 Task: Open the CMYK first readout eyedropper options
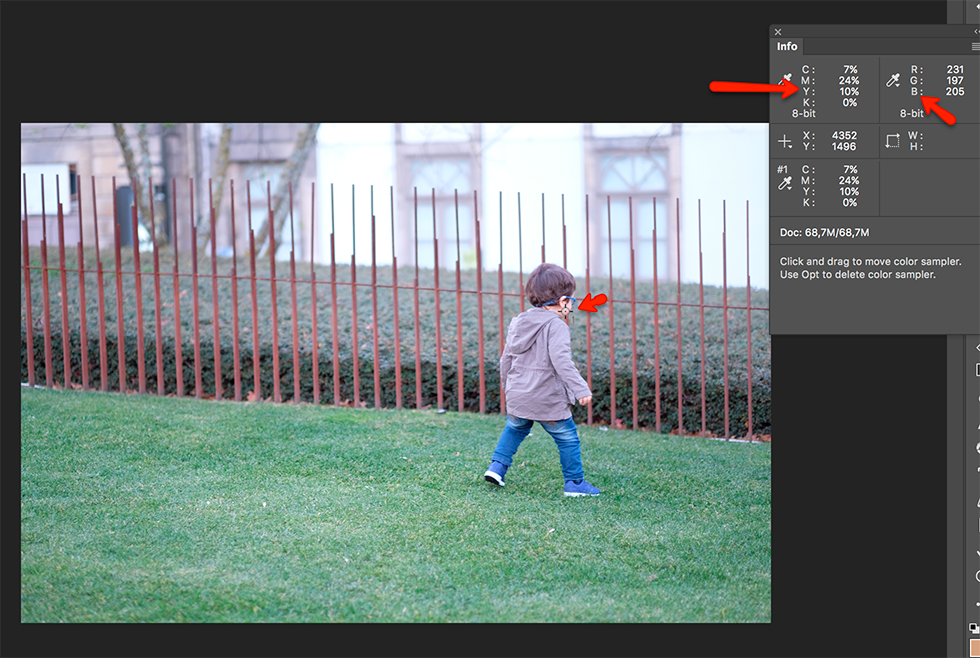click(x=787, y=81)
